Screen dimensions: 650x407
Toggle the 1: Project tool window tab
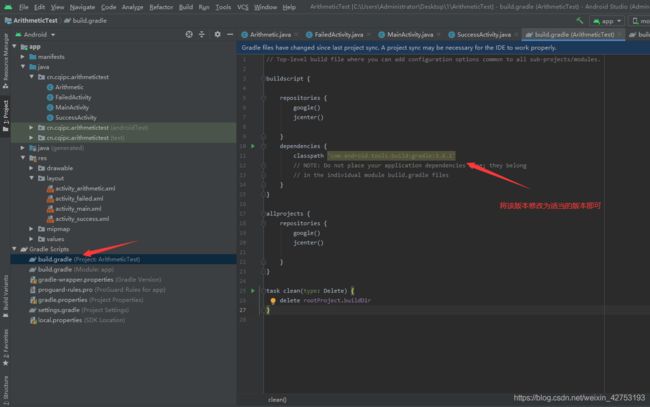(x=5, y=117)
